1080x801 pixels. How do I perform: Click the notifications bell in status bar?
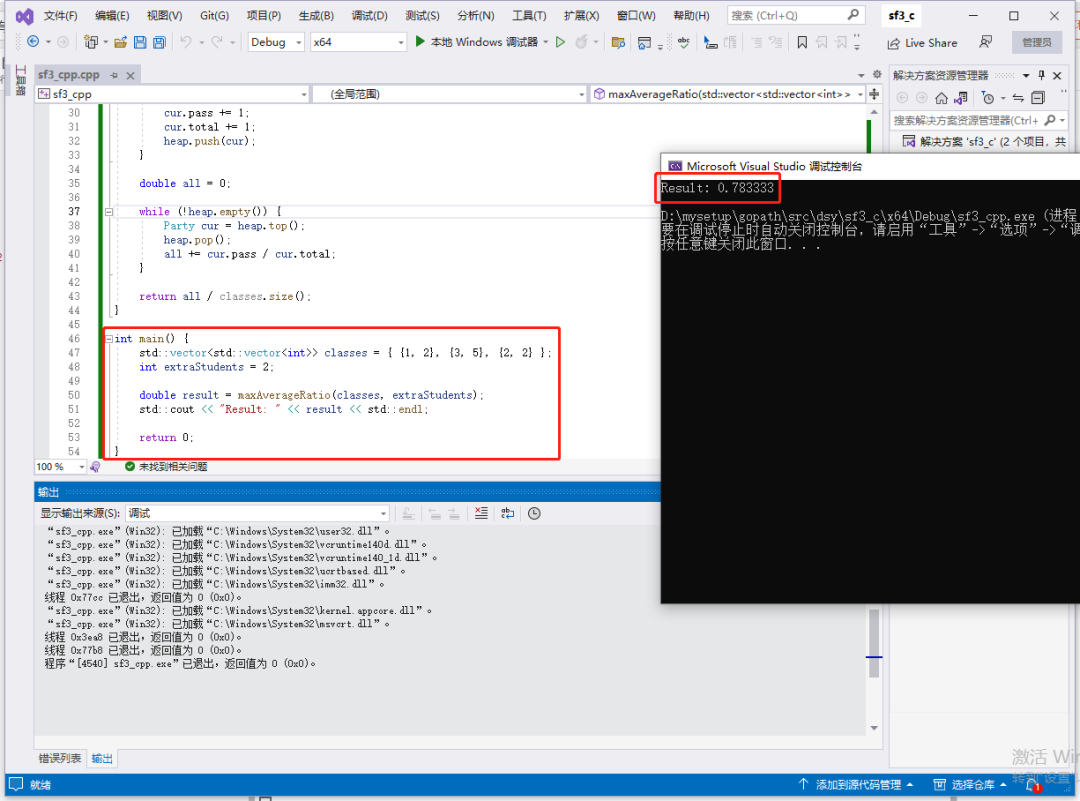point(1032,785)
